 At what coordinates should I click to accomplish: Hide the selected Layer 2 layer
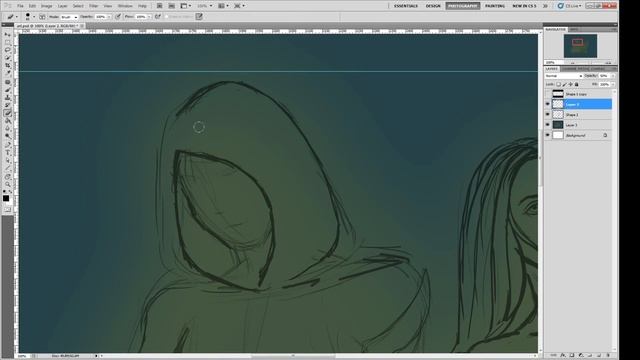click(x=548, y=104)
